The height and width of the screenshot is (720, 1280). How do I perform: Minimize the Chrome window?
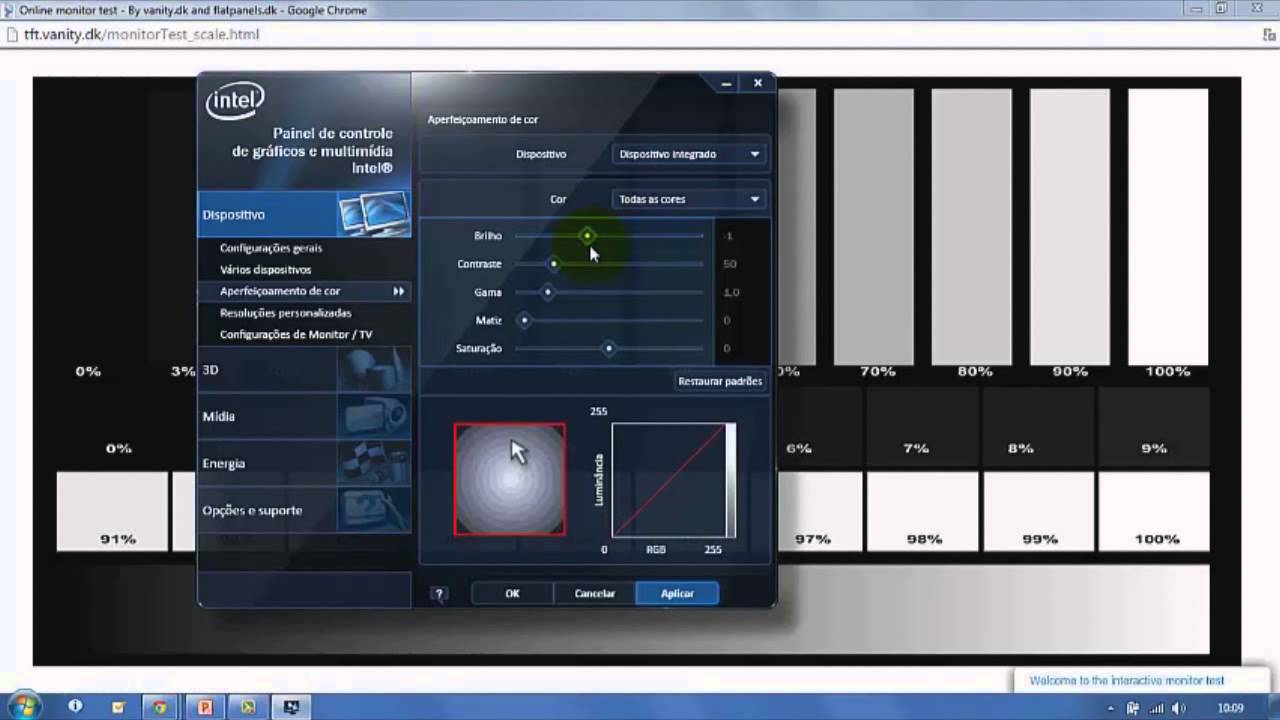click(1197, 8)
